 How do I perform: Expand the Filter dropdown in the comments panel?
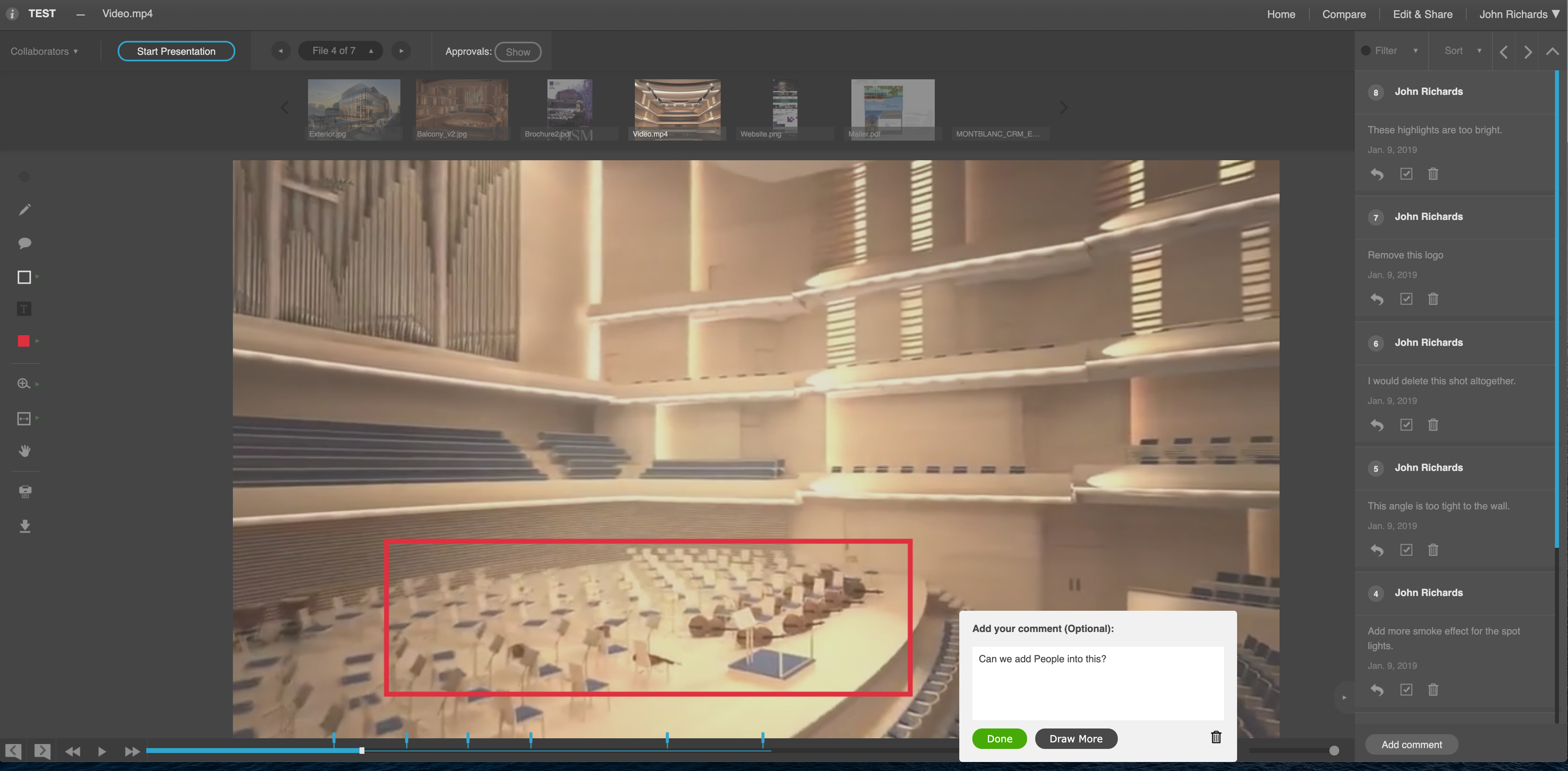(x=1391, y=51)
